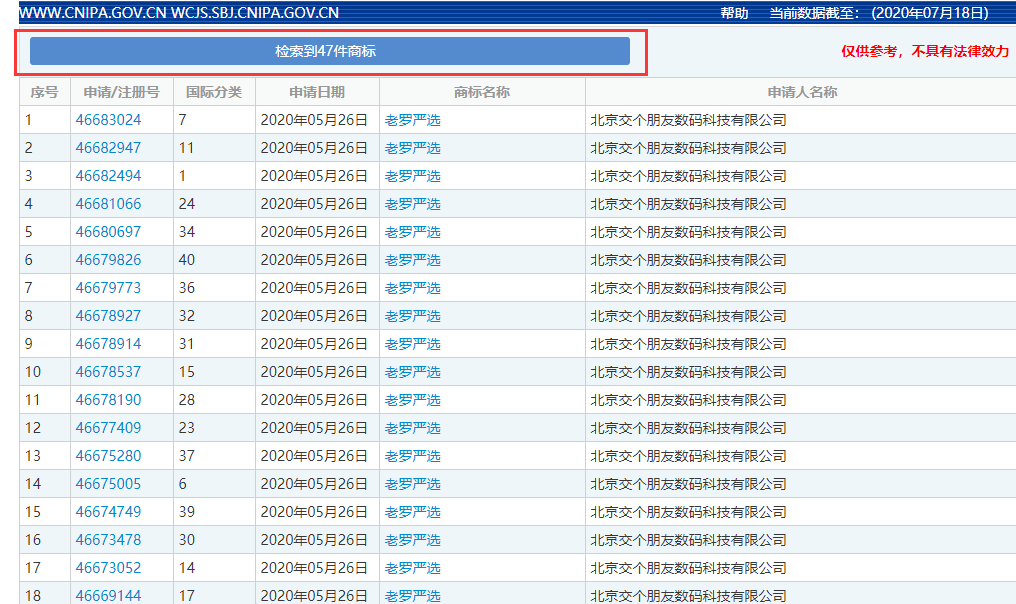Open 老罗严选 trademark in row 2
Image resolution: width=1016 pixels, height=604 pixels.
(413, 148)
